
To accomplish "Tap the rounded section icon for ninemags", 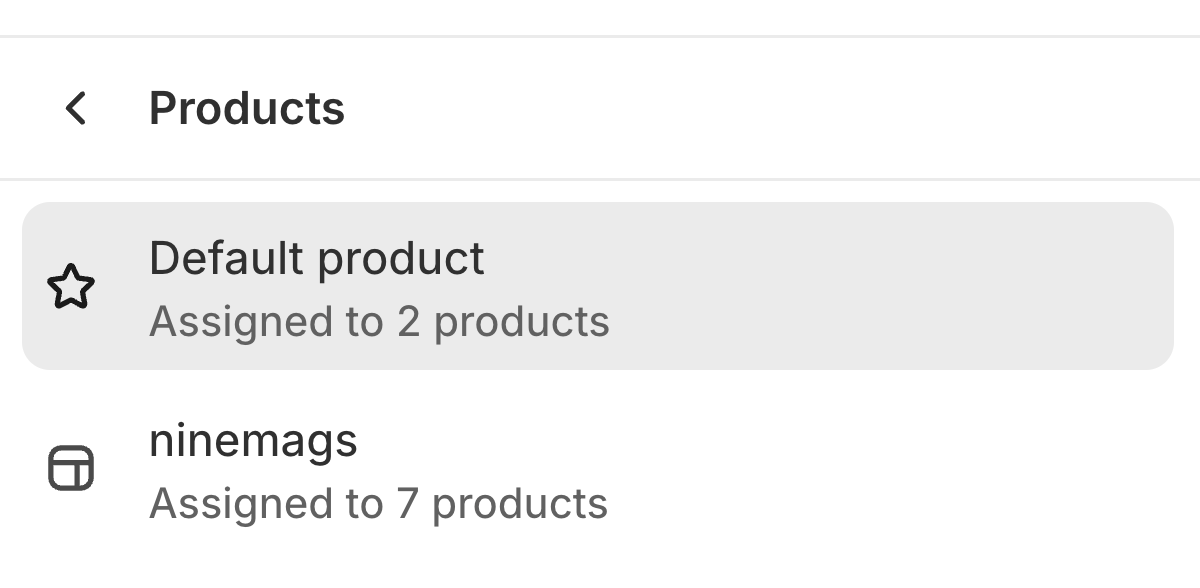I will point(71,469).
